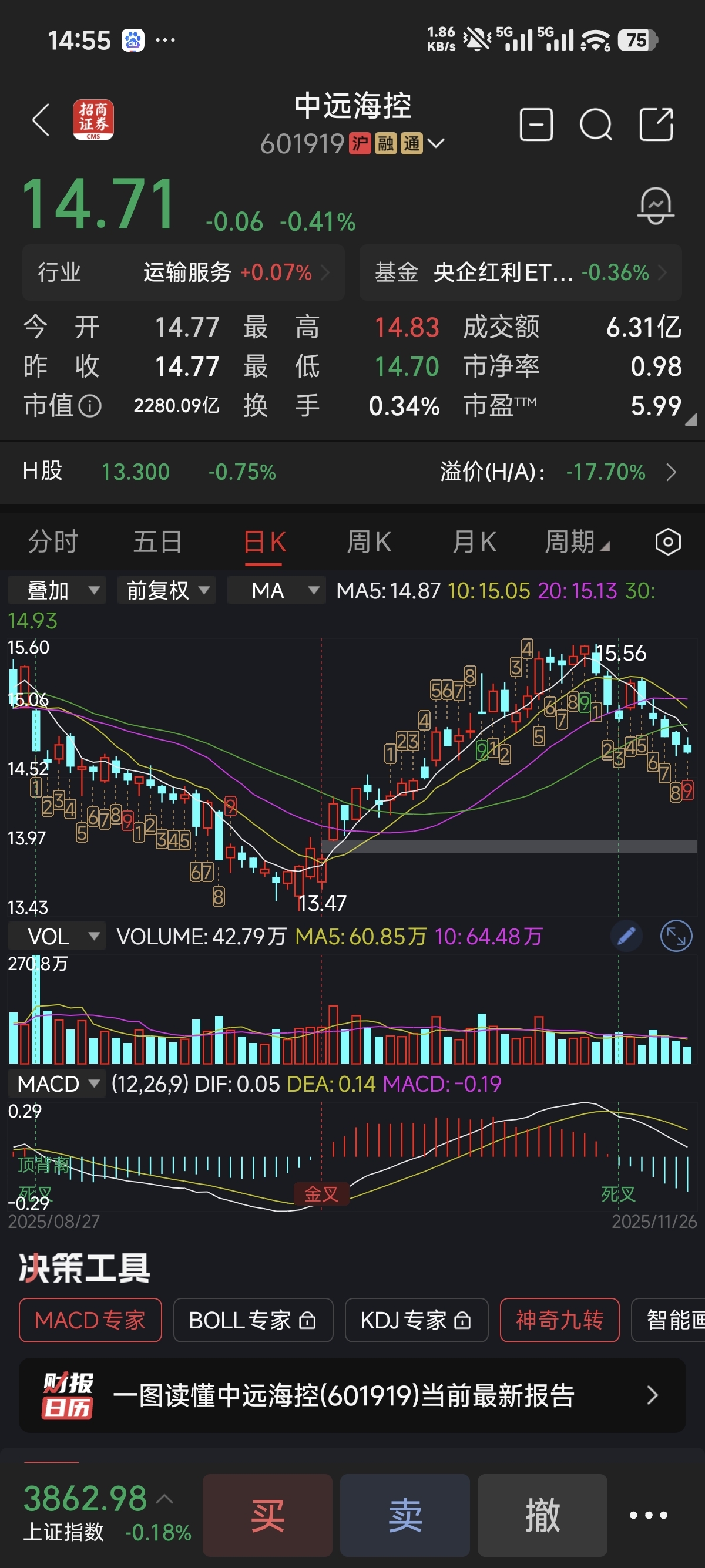Expand the stock code 601919 chevron
Viewport: 705px width, 1568px height.
click(x=436, y=144)
